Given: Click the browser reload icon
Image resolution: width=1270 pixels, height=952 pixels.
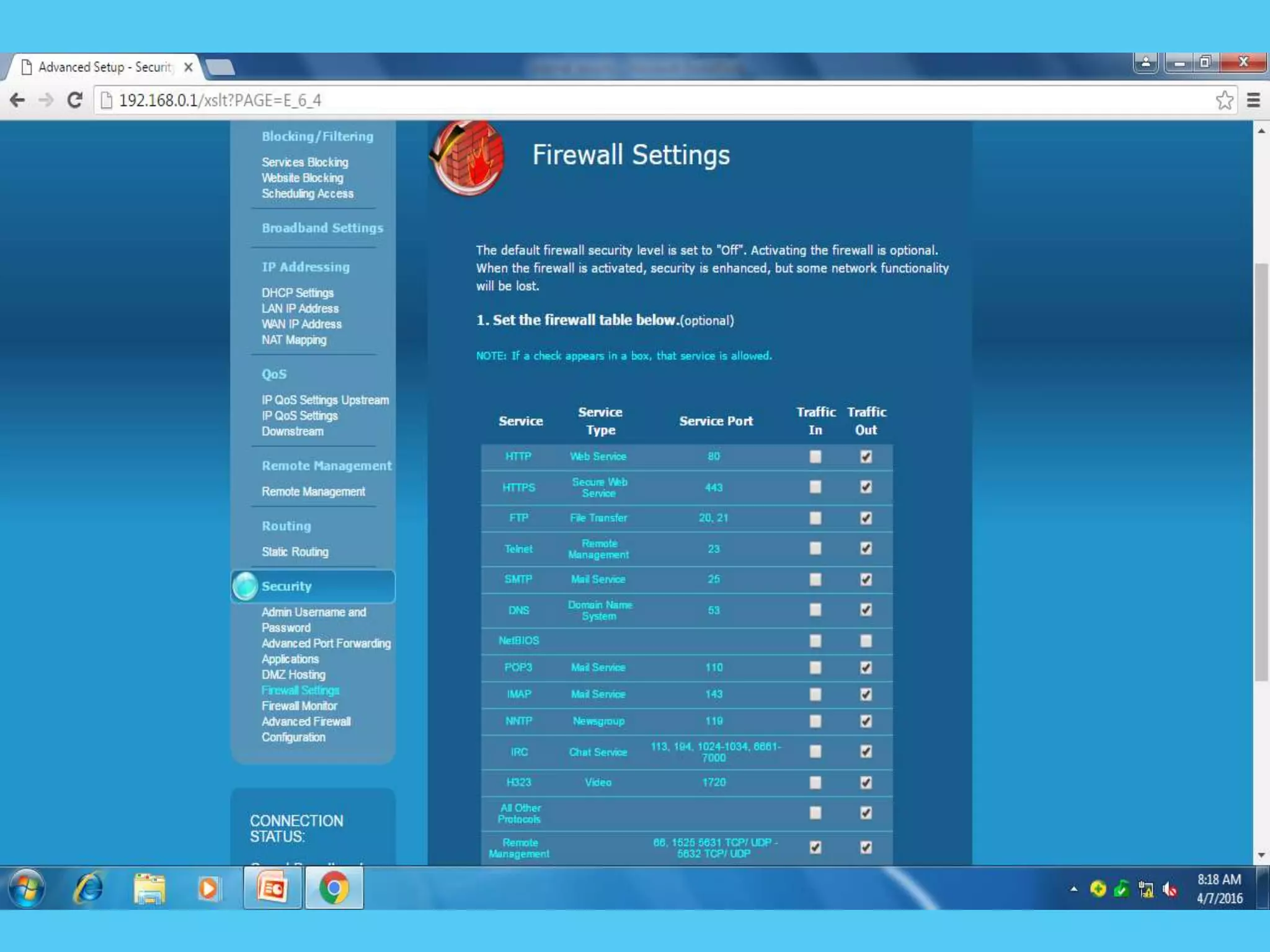Looking at the screenshot, I should tap(75, 100).
